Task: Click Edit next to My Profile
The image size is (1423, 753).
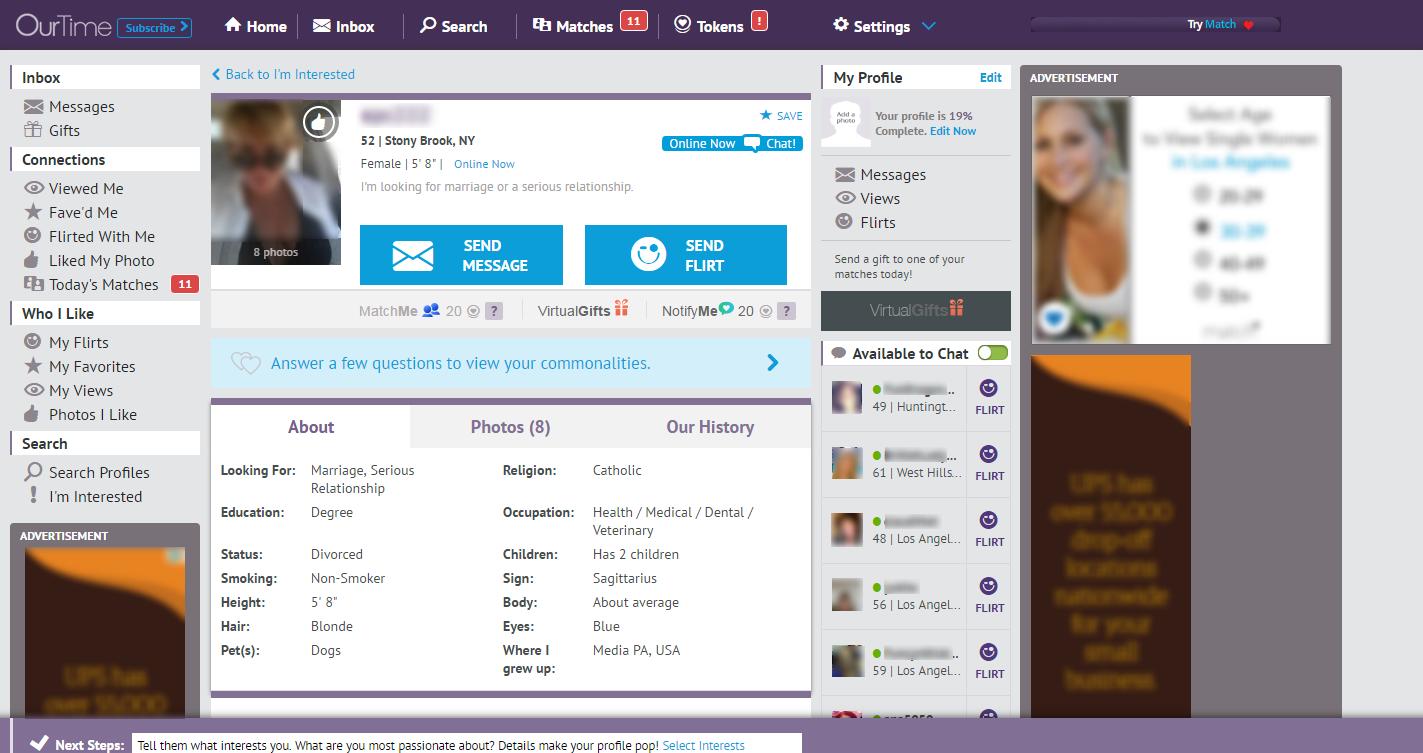Action: (990, 78)
